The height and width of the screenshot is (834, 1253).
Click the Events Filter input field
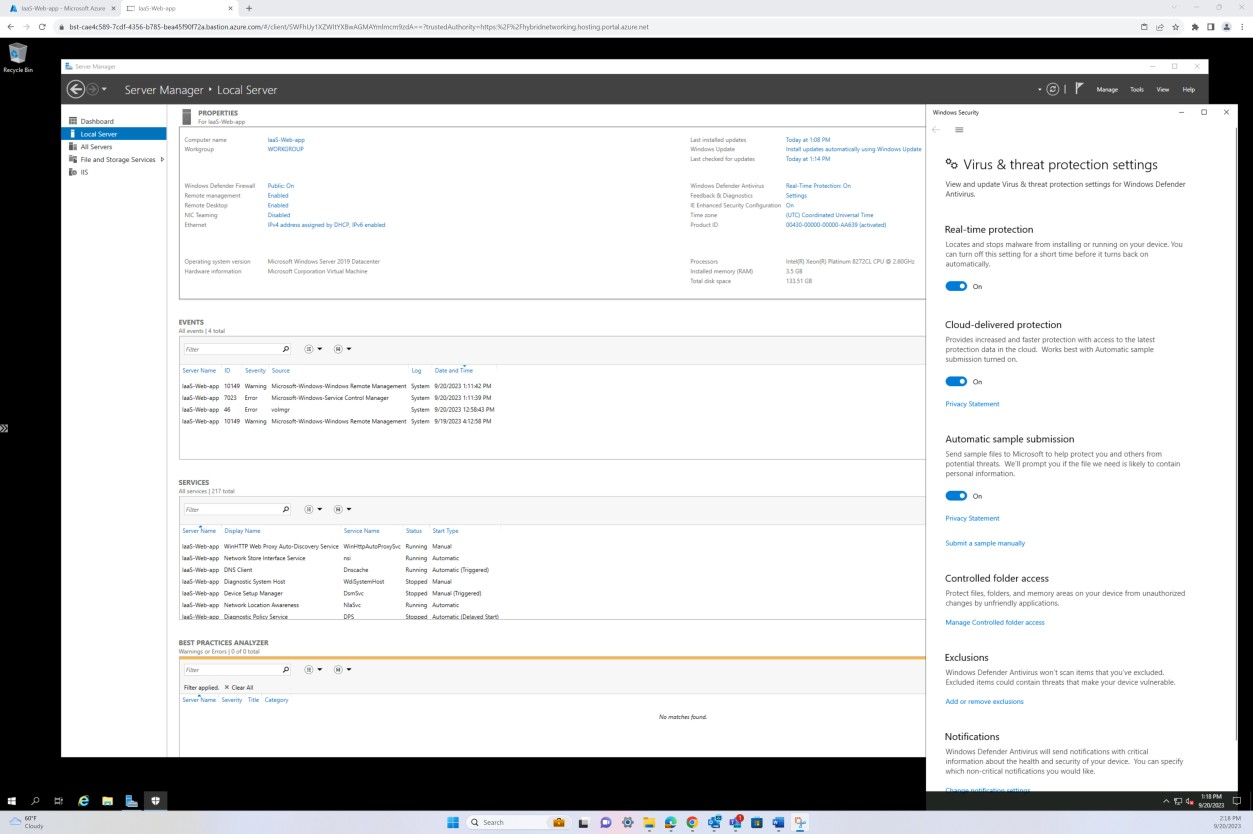[230, 349]
